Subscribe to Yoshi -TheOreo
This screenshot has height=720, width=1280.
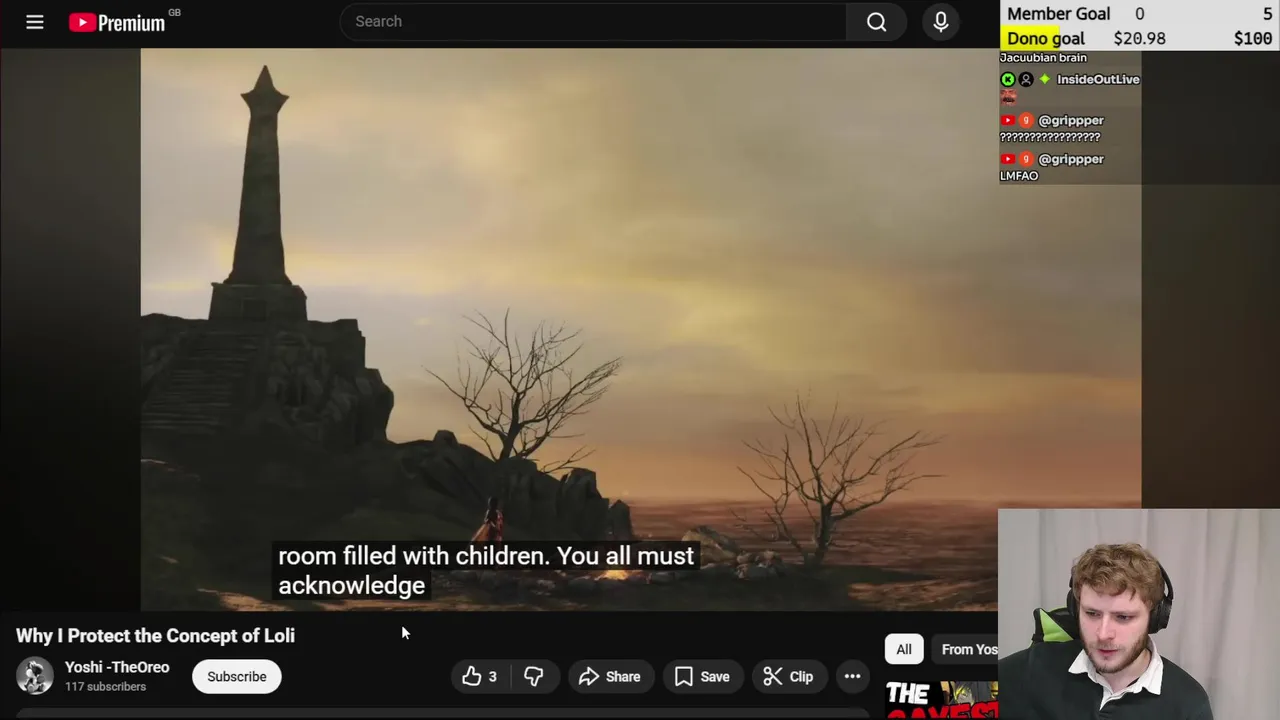pos(237,677)
